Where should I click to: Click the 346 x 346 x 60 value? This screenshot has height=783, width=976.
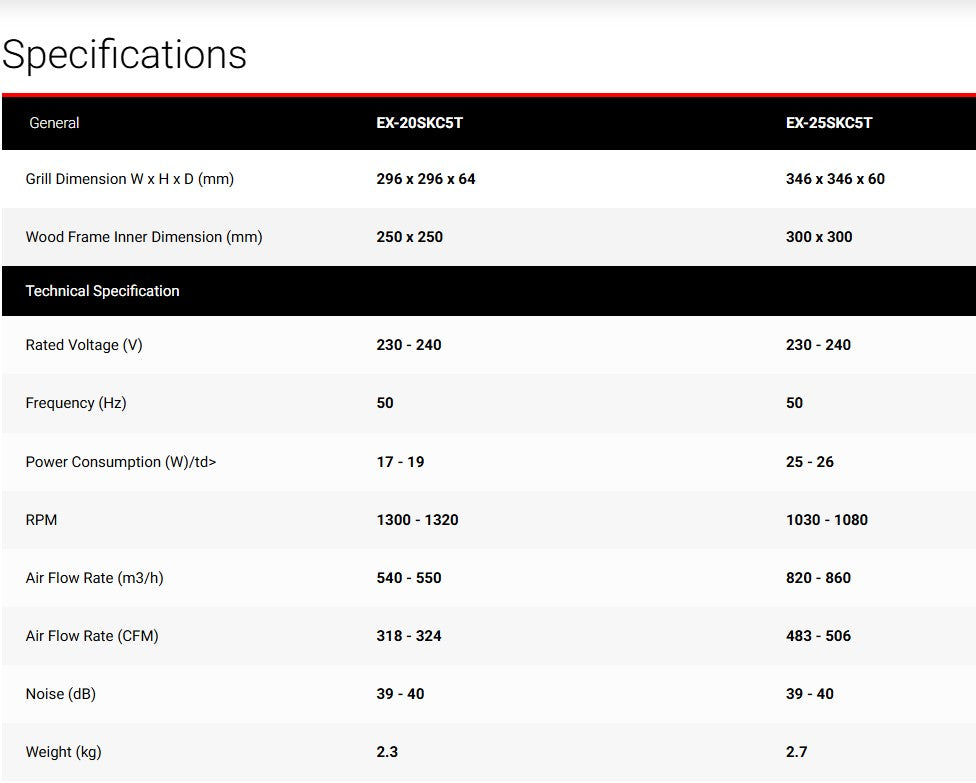(x=835, y=179)
